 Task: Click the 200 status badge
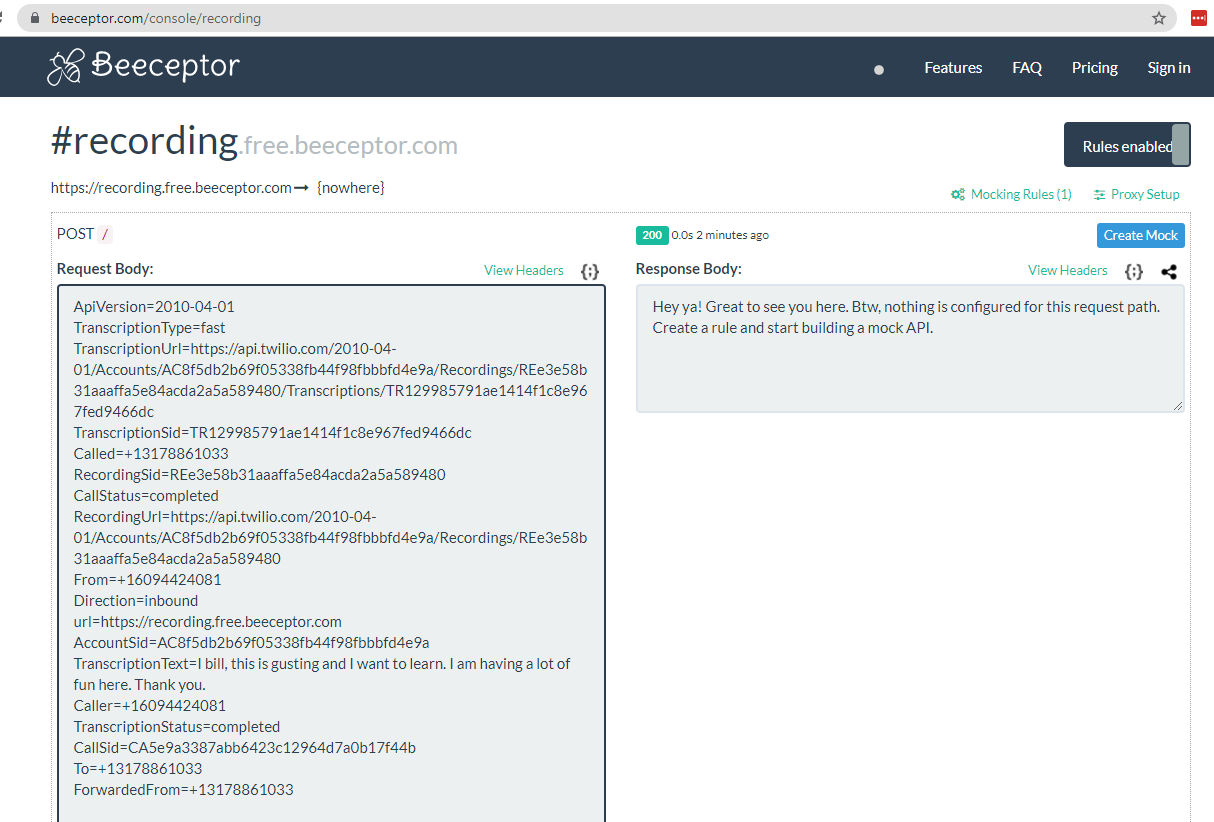[651, 235]
